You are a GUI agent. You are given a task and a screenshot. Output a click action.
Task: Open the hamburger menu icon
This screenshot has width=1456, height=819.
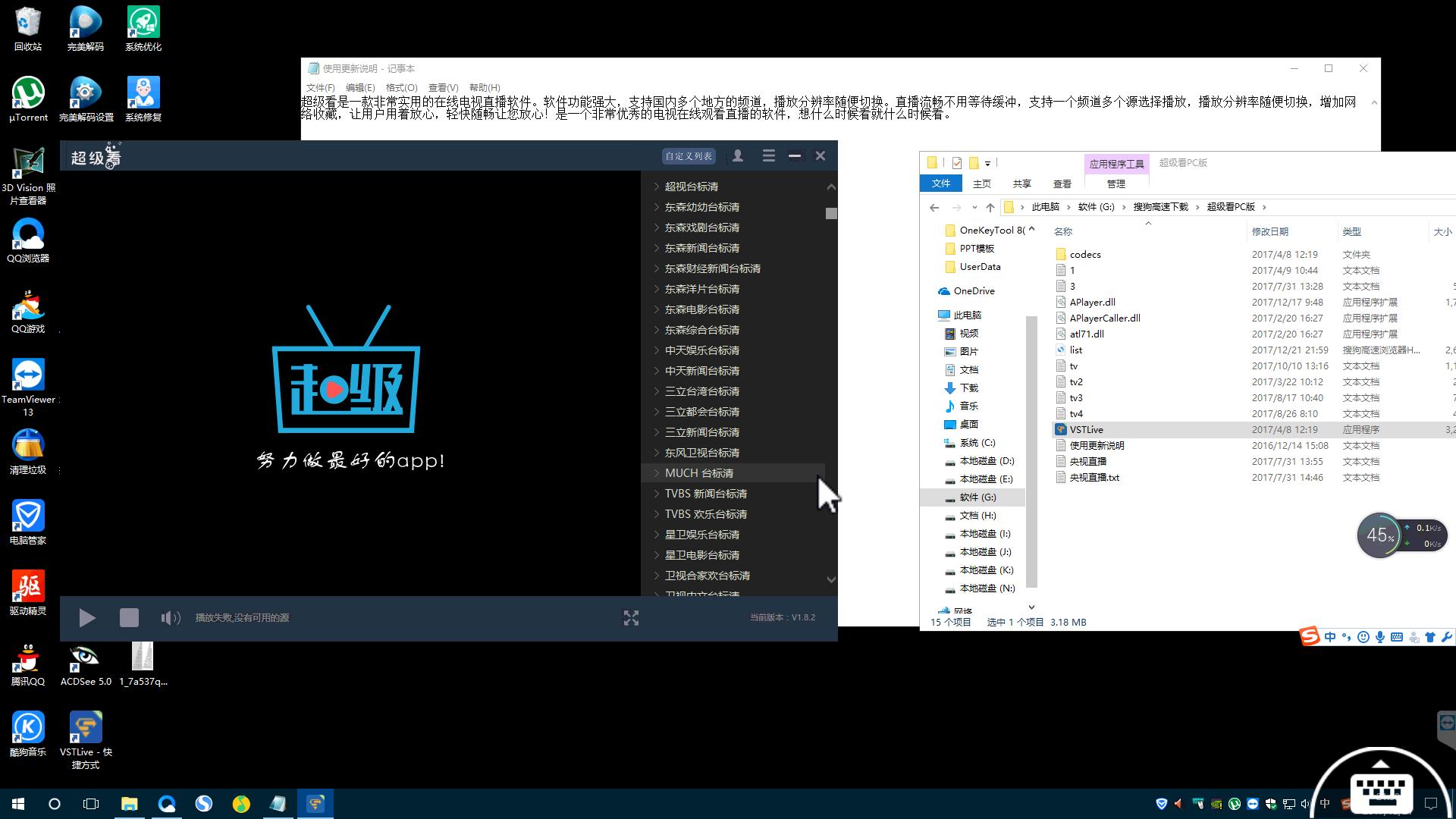[768, 155]
